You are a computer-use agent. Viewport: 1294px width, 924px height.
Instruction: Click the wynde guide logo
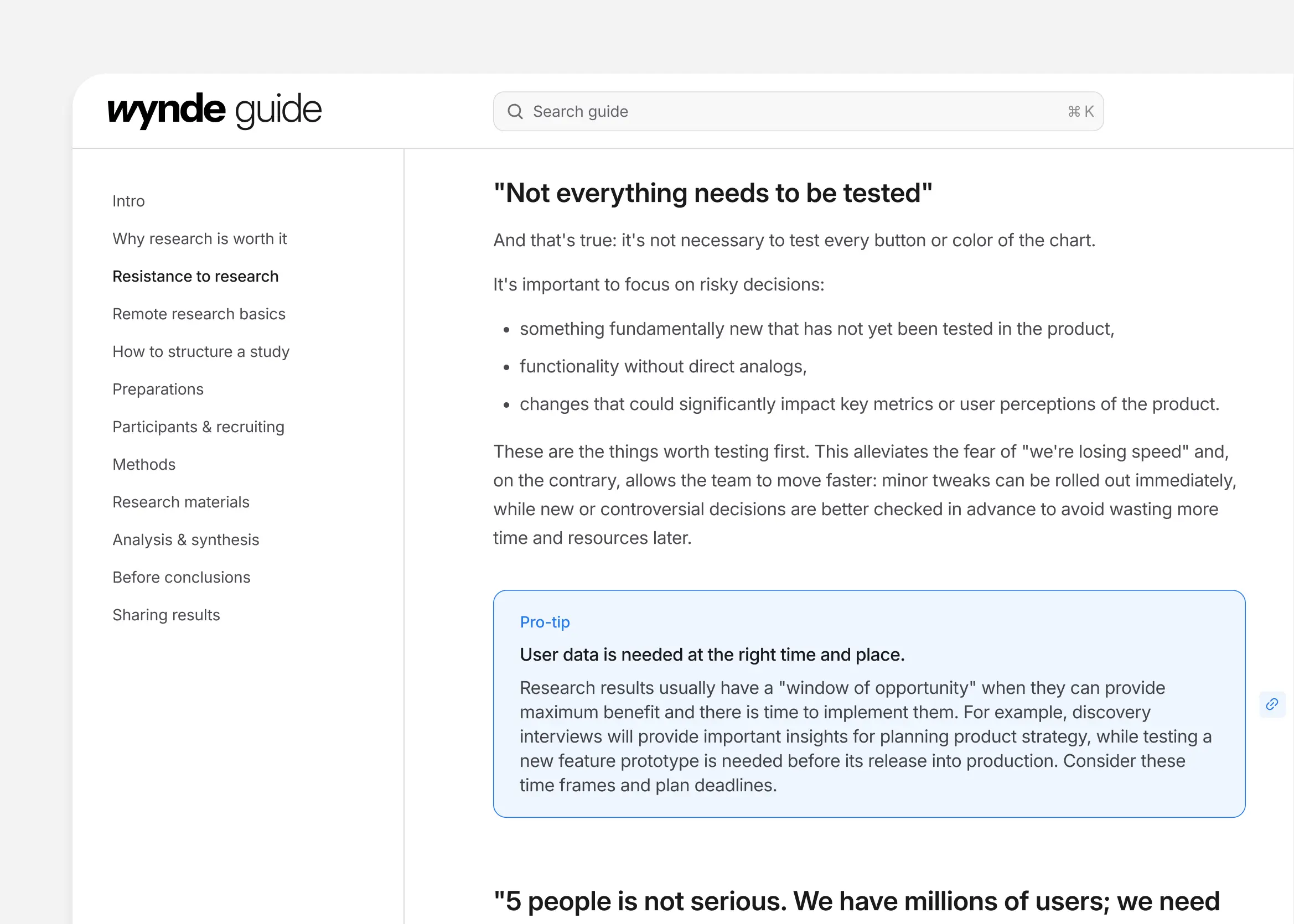coord(215,109)
